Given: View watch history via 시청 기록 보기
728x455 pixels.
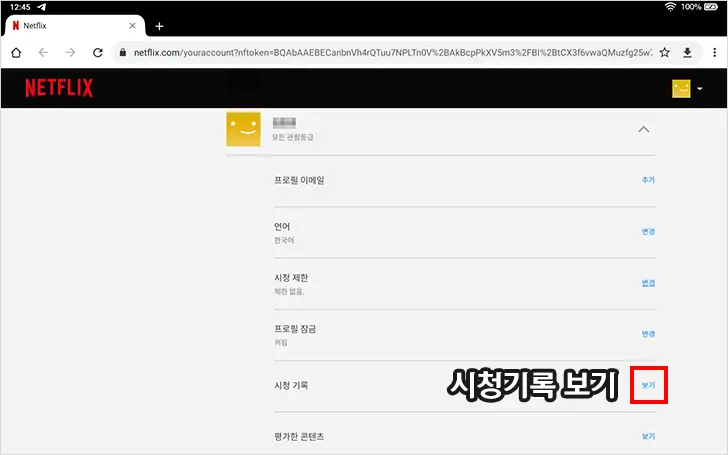Looking at the screenshot, I should 648,385.
